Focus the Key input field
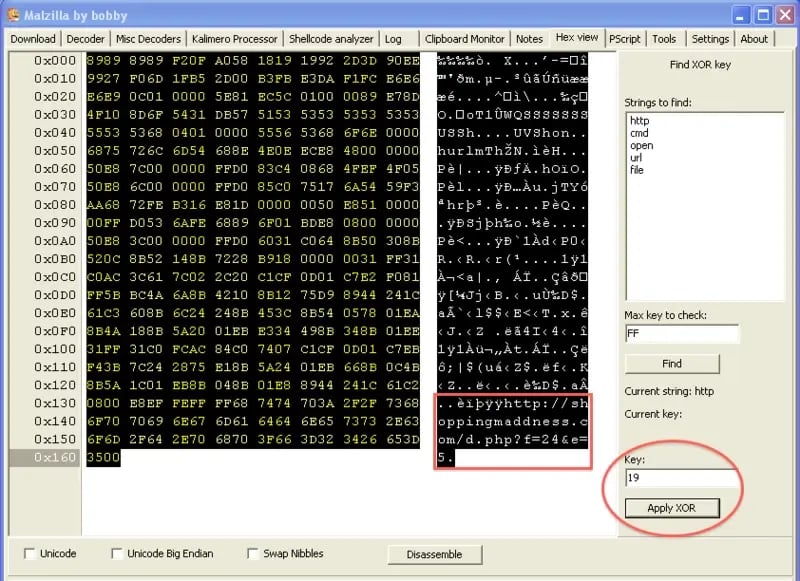Image resolution: width=800 pixels, height=581 pixels. (681, 479)
